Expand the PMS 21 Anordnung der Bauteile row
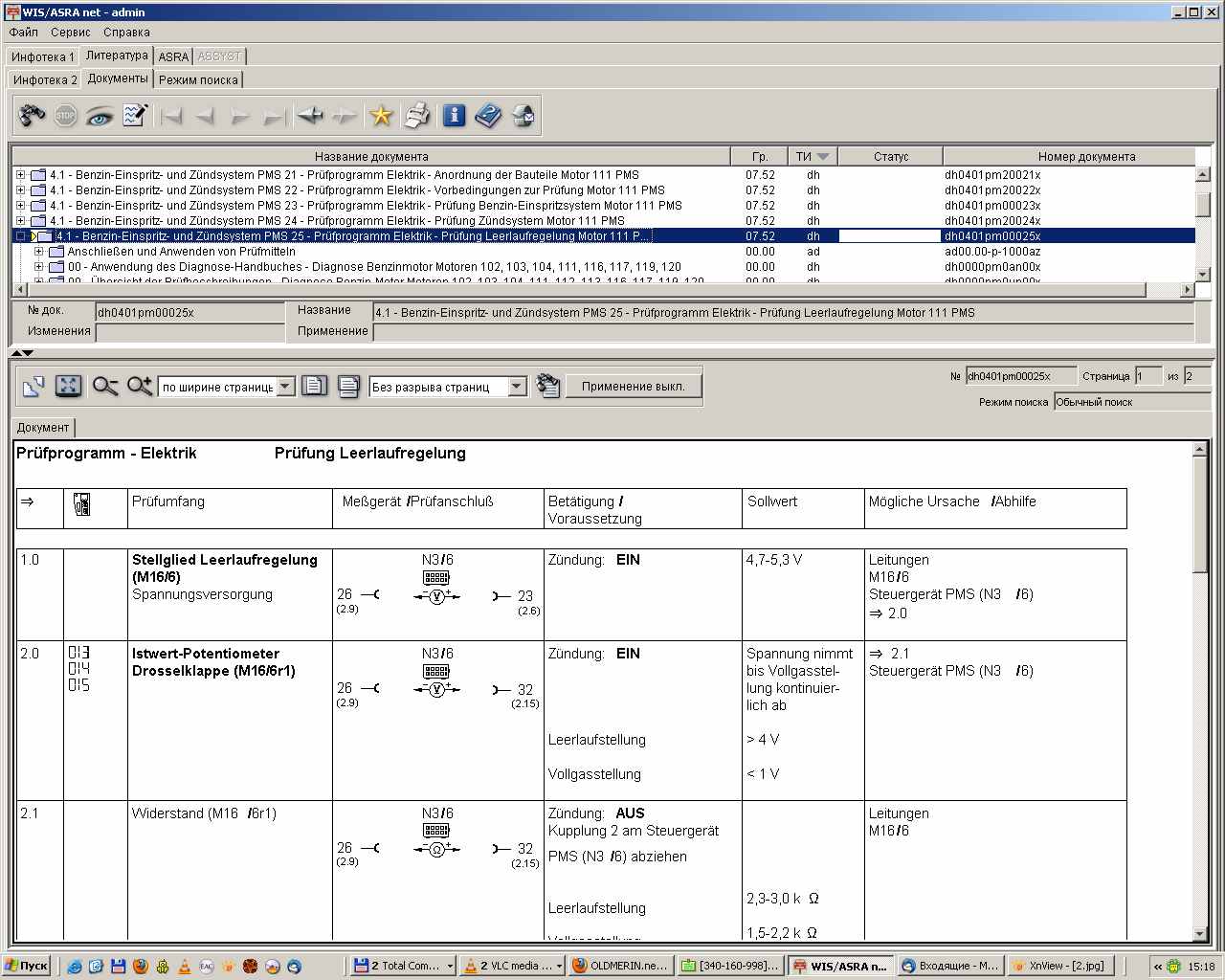The height and width of the screenshot is (980, 1225). click(x=21, y=175)
